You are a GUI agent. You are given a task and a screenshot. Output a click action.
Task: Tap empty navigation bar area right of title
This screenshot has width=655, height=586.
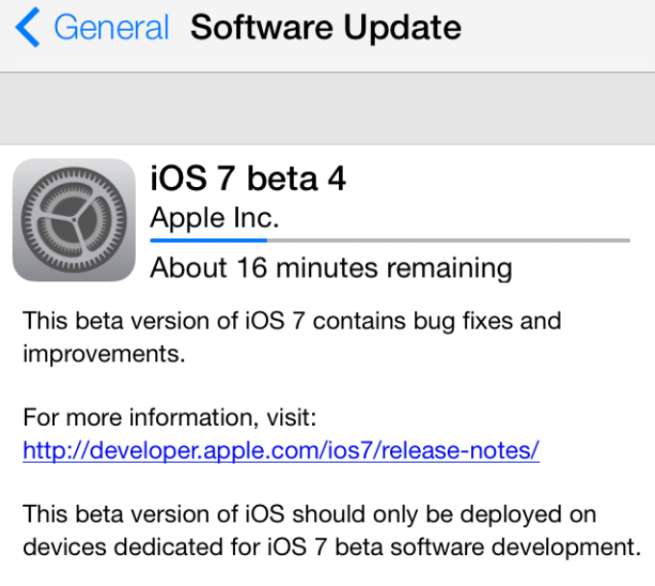coord(560,28)
